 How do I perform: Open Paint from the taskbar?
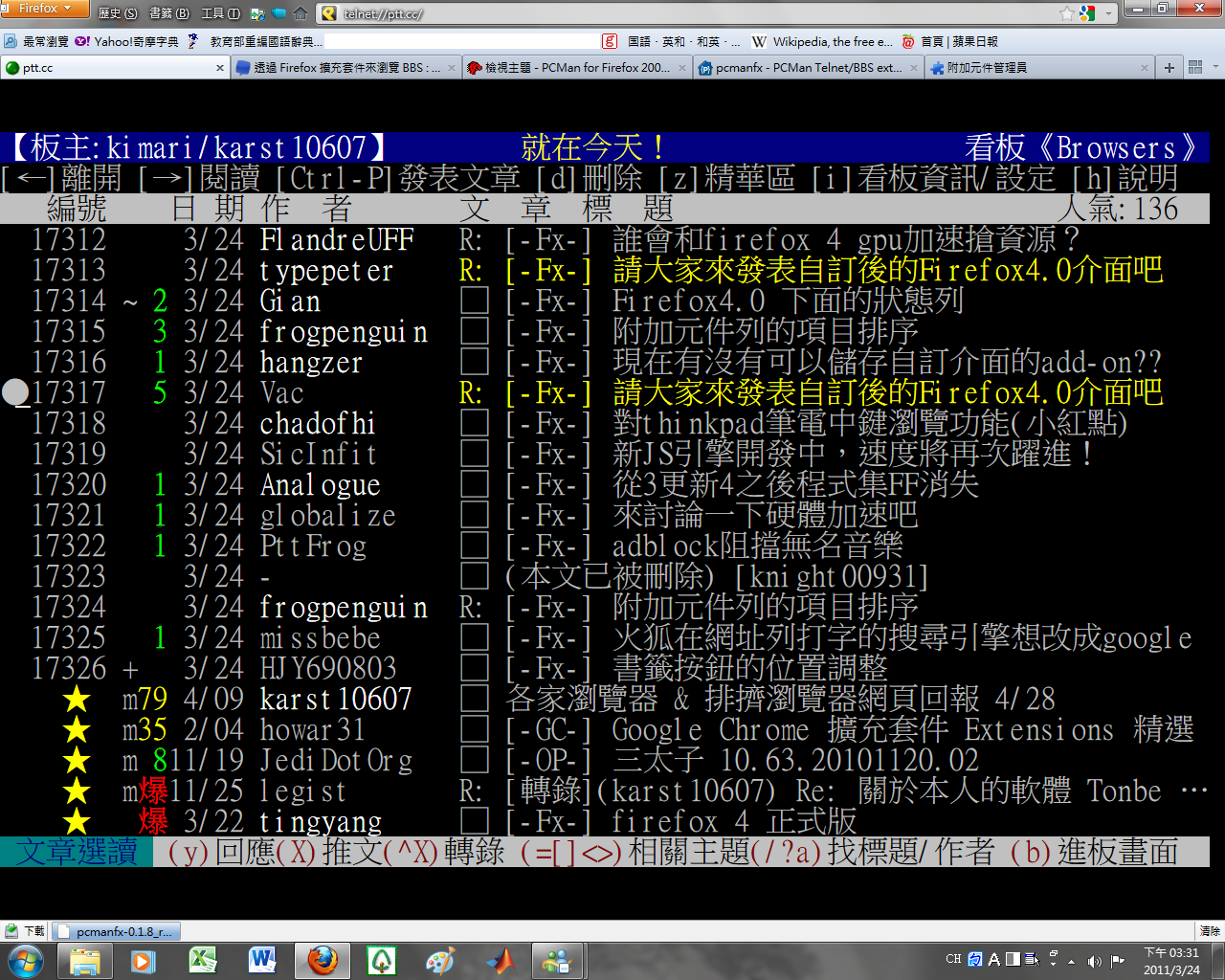(x=440, y=960)
